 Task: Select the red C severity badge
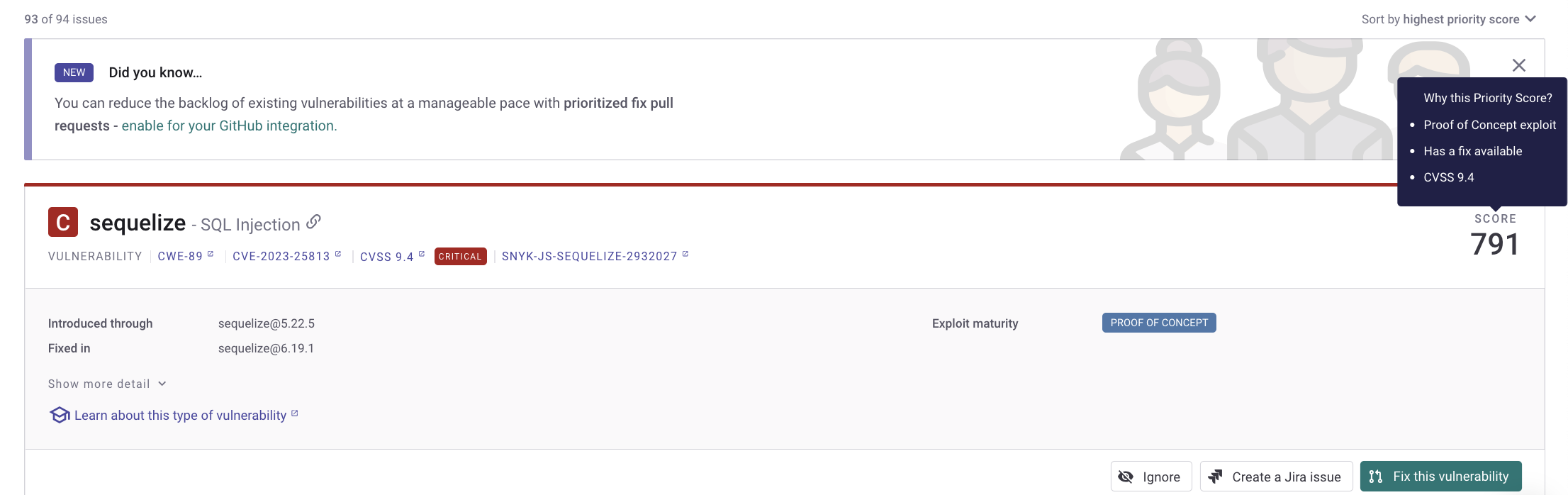click(62, 222)
